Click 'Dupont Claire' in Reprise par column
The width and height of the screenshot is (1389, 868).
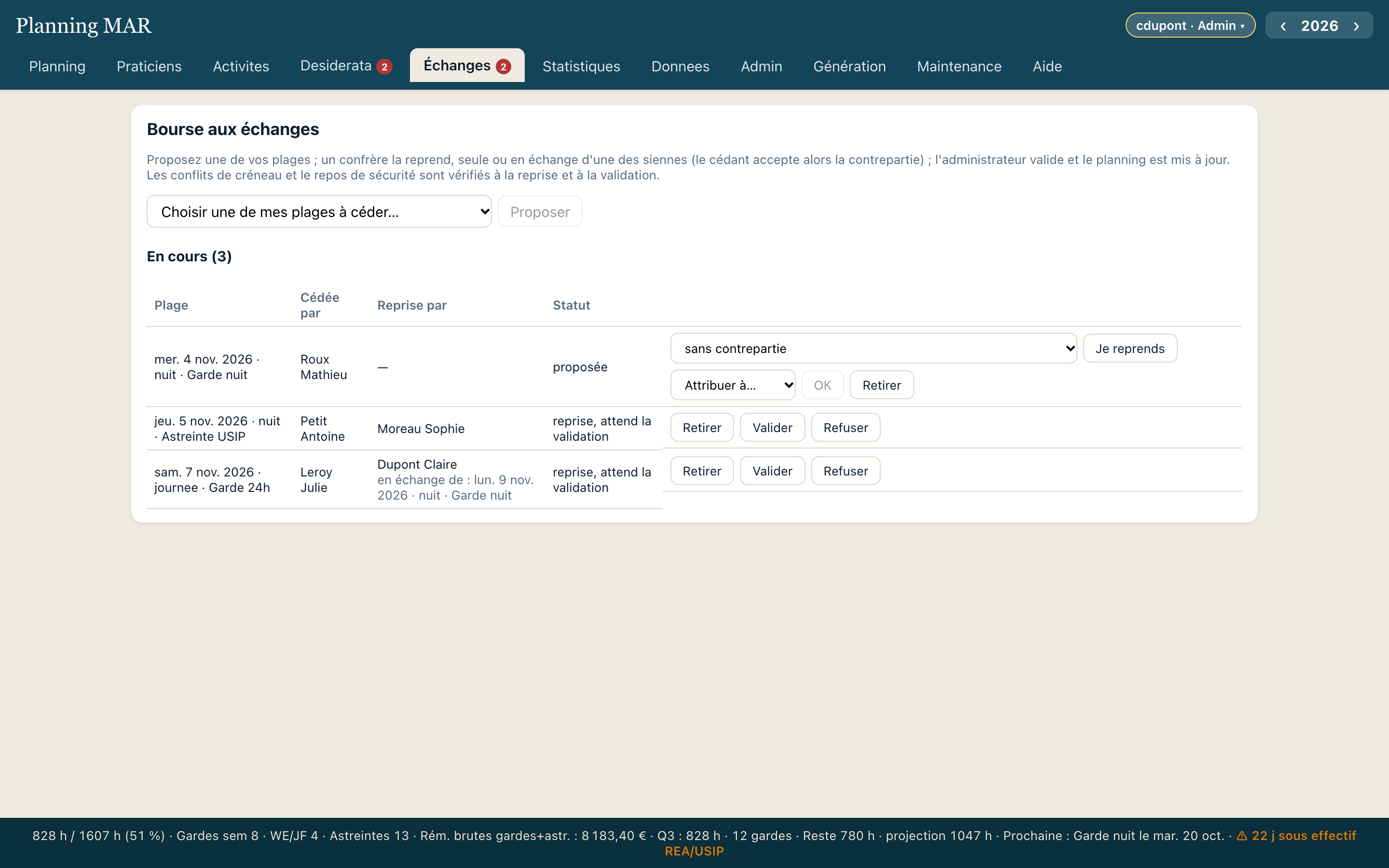pyautogui.click(x=417, y=464)
